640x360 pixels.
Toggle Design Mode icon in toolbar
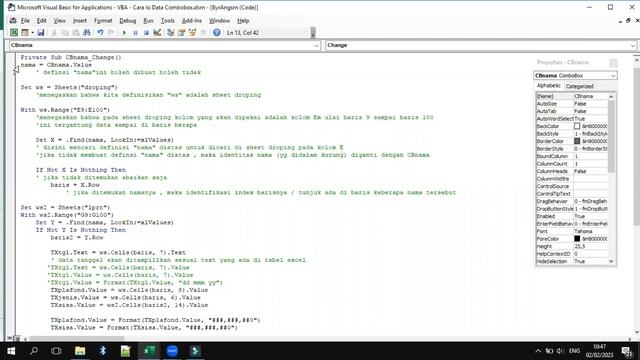coord(157,32)
